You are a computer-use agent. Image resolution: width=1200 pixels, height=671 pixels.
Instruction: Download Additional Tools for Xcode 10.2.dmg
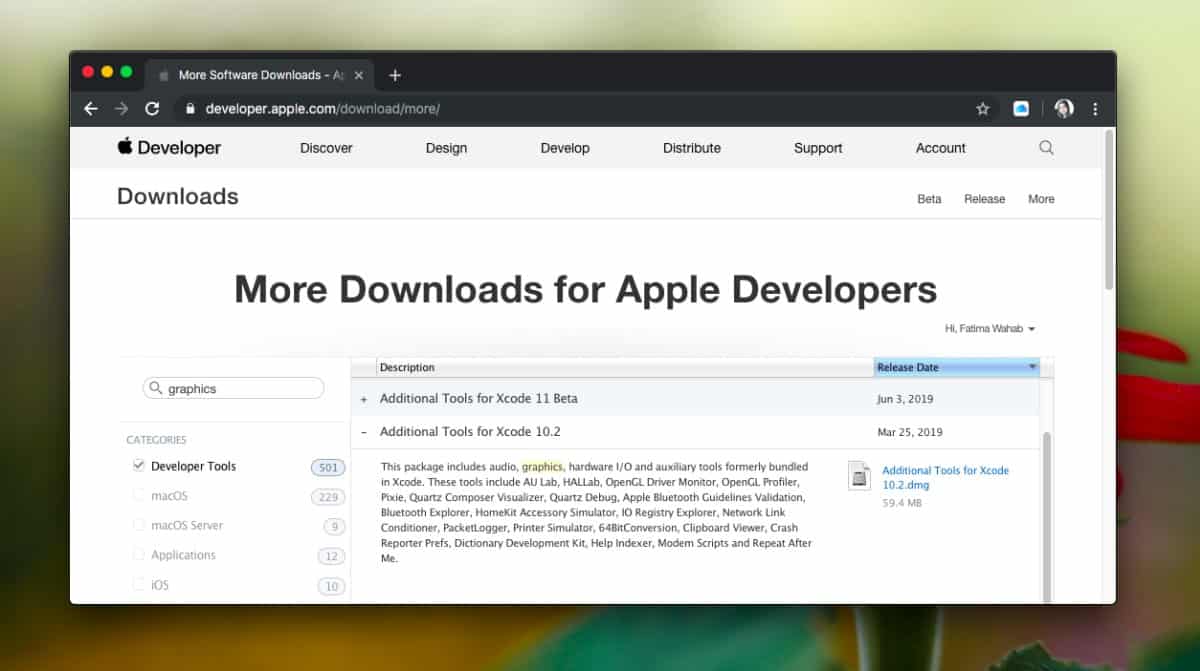[x=945, y=477]
